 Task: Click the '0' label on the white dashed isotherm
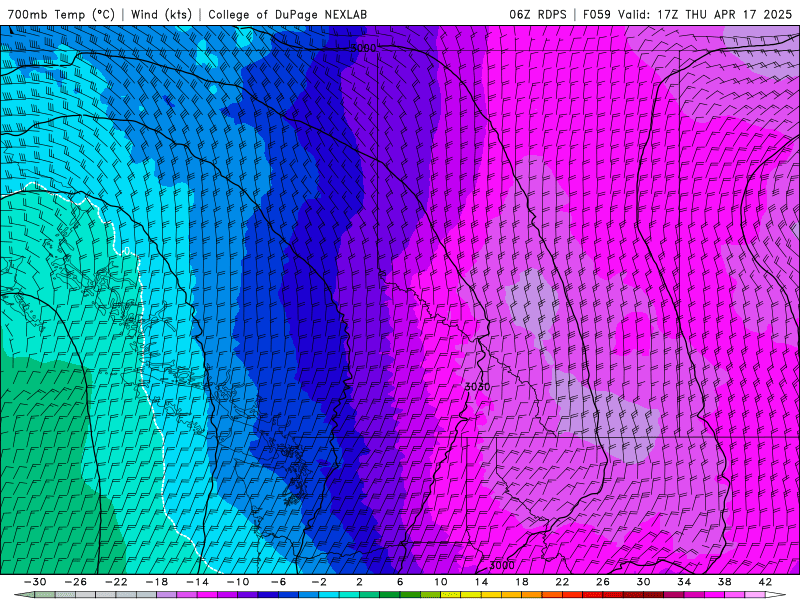(x=126, y=251)
